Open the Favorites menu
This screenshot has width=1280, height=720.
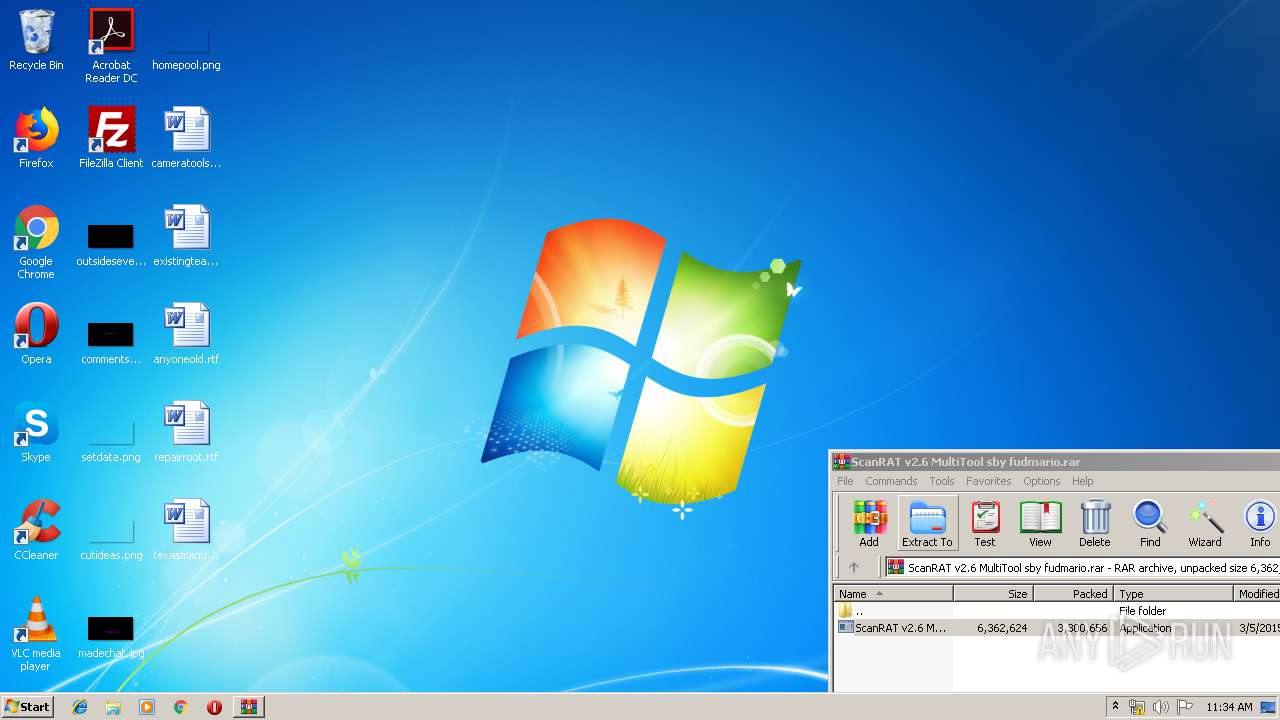pyautogui.click(x=988, y=481)
